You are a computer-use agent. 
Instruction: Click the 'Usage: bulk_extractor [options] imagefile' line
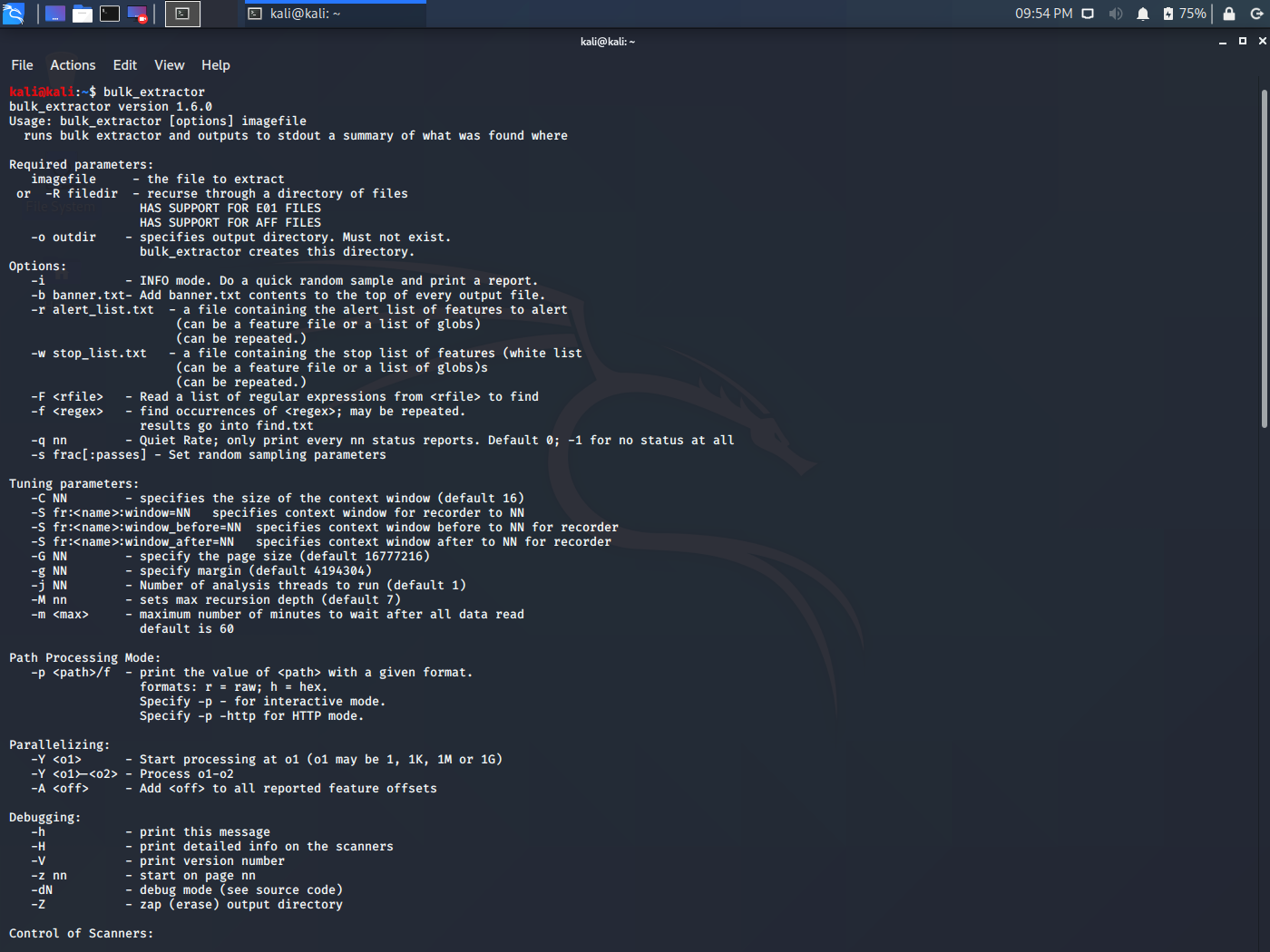158,121
